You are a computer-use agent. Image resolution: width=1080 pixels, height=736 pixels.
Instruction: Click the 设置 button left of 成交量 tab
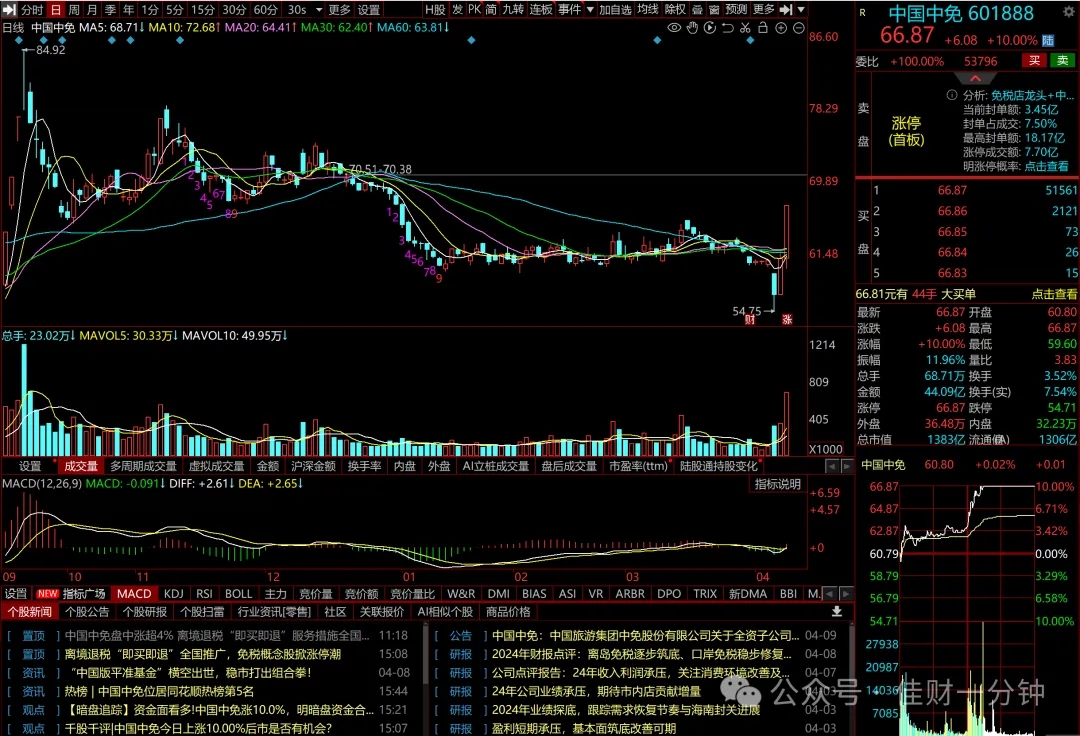tap(30, 466)
